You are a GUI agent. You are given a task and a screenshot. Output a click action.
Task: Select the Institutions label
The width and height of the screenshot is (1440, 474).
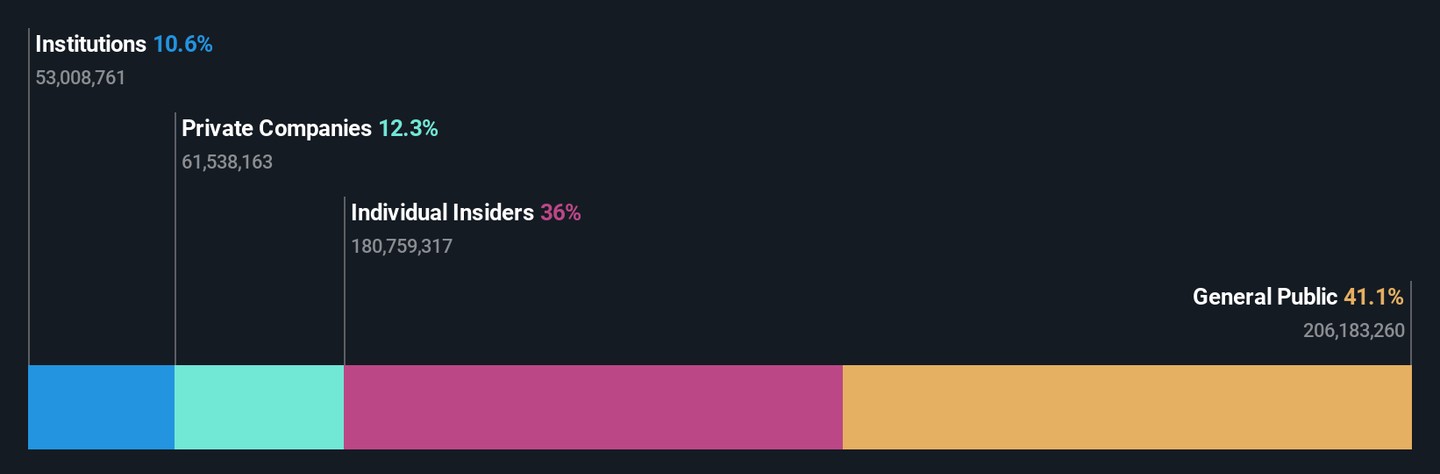(x=91, y=44)
